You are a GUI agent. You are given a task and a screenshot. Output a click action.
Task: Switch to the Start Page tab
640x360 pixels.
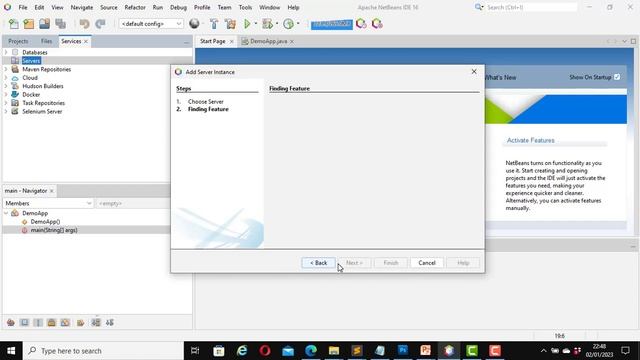point(213,41)
